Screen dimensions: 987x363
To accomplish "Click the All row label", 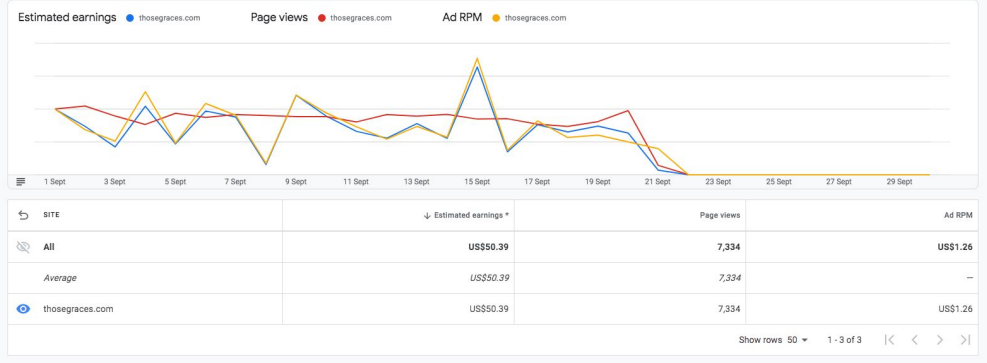I will pos(48,247).
